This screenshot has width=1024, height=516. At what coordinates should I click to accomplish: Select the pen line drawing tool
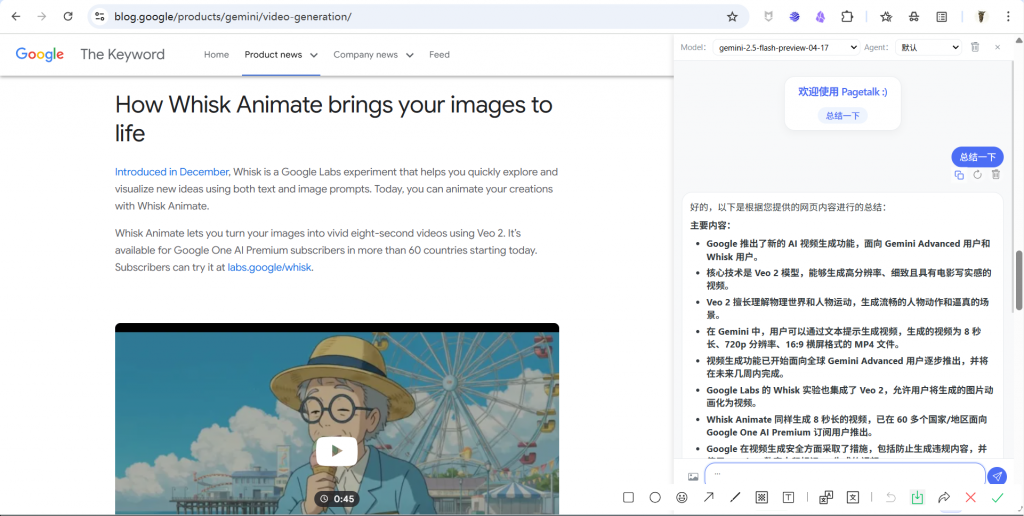point(735,498)
